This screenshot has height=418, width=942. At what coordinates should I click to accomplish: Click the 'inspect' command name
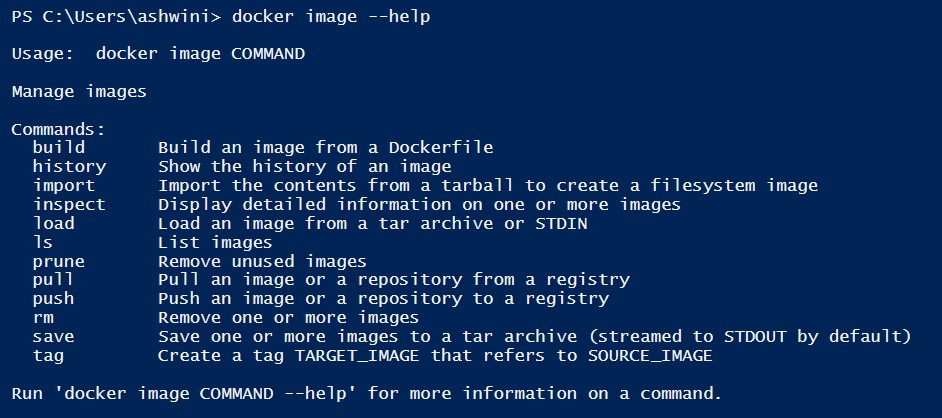pos(69,205)
